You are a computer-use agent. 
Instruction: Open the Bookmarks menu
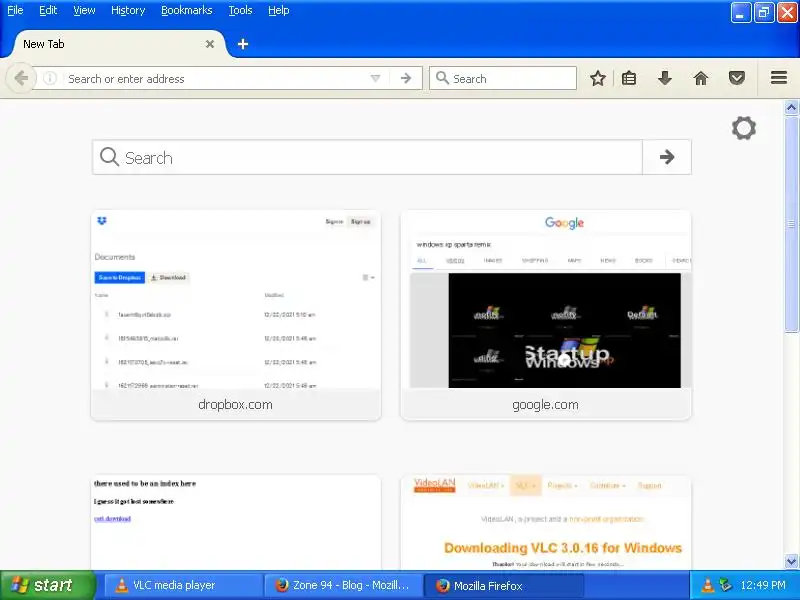(187, 10)
